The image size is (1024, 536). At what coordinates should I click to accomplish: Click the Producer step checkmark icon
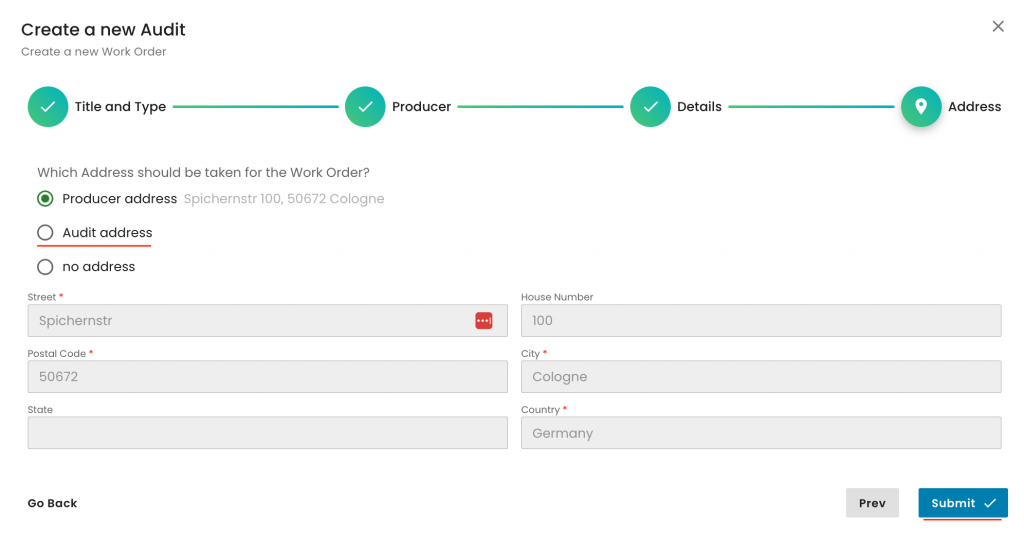365,107
